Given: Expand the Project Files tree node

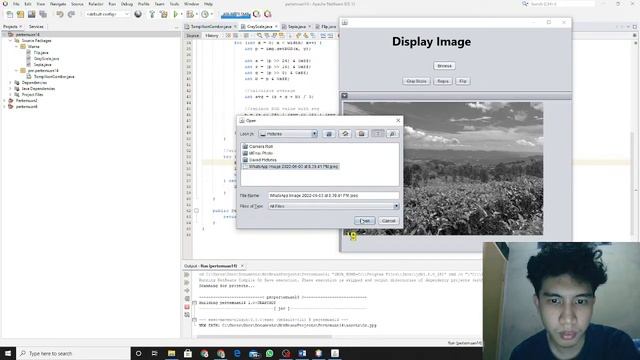Looking at the screenshot, I should [x=11, y=95].
